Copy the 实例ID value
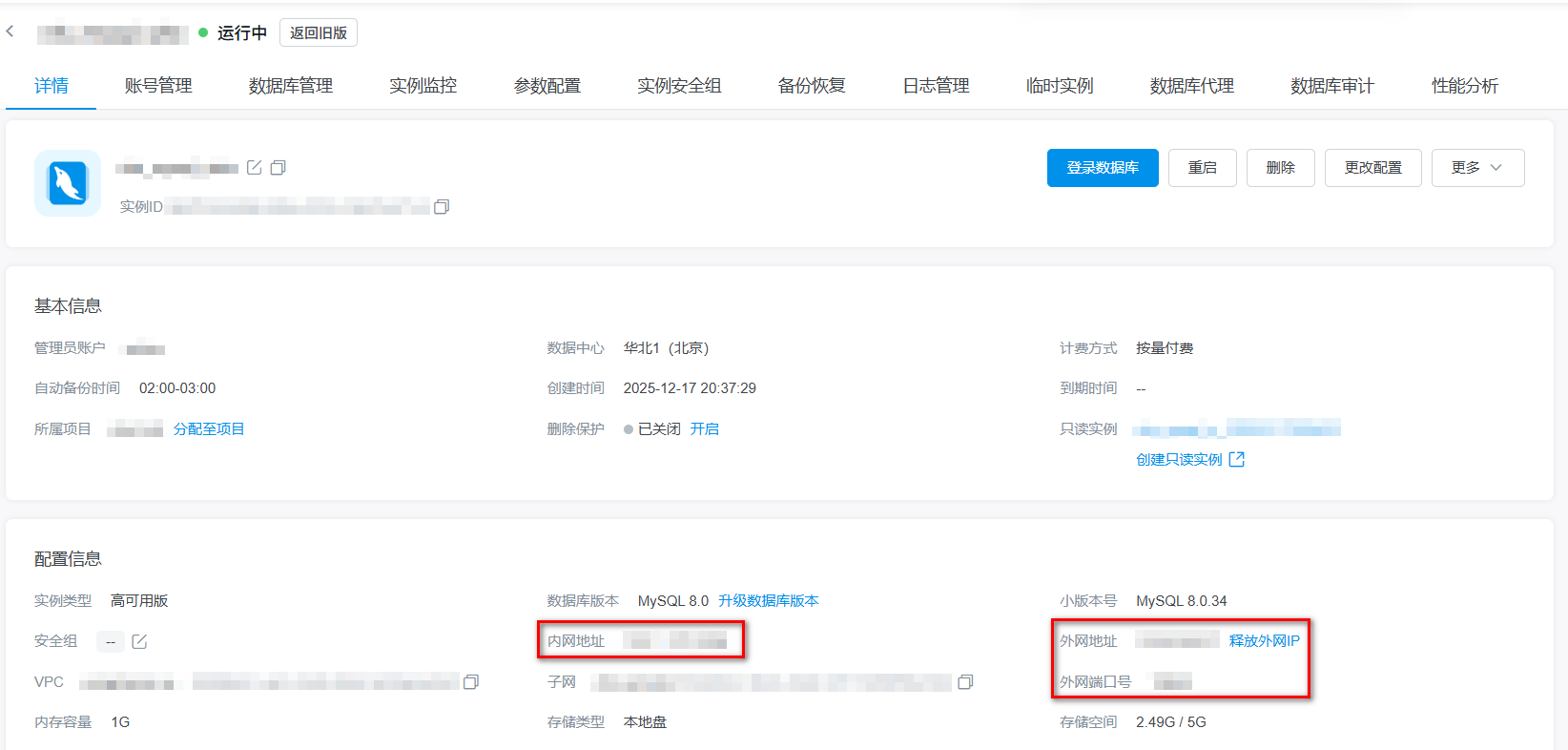This screenshot has width=1568, height=750. [442, 206]
